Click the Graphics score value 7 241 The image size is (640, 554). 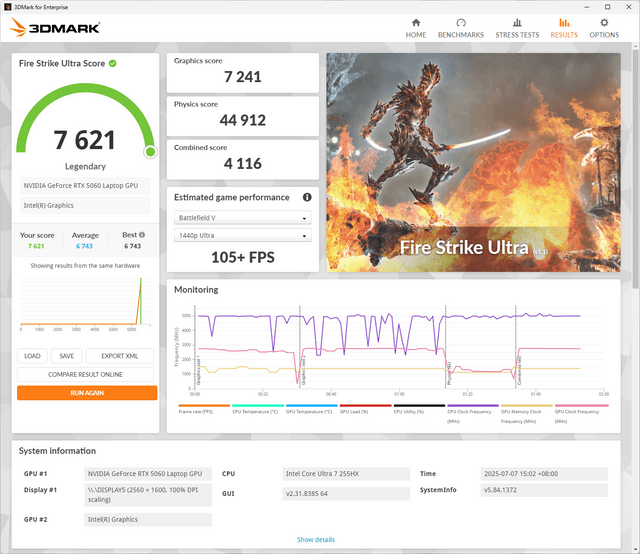click(243, 77)
